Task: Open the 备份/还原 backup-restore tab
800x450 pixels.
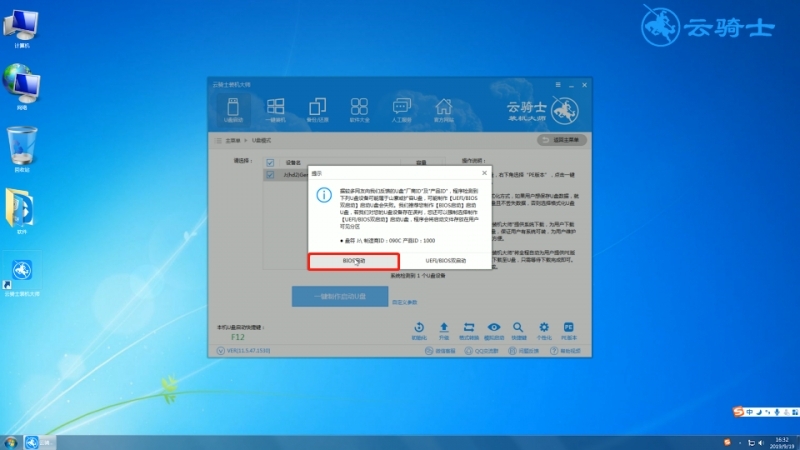Action: click(317, 110)
